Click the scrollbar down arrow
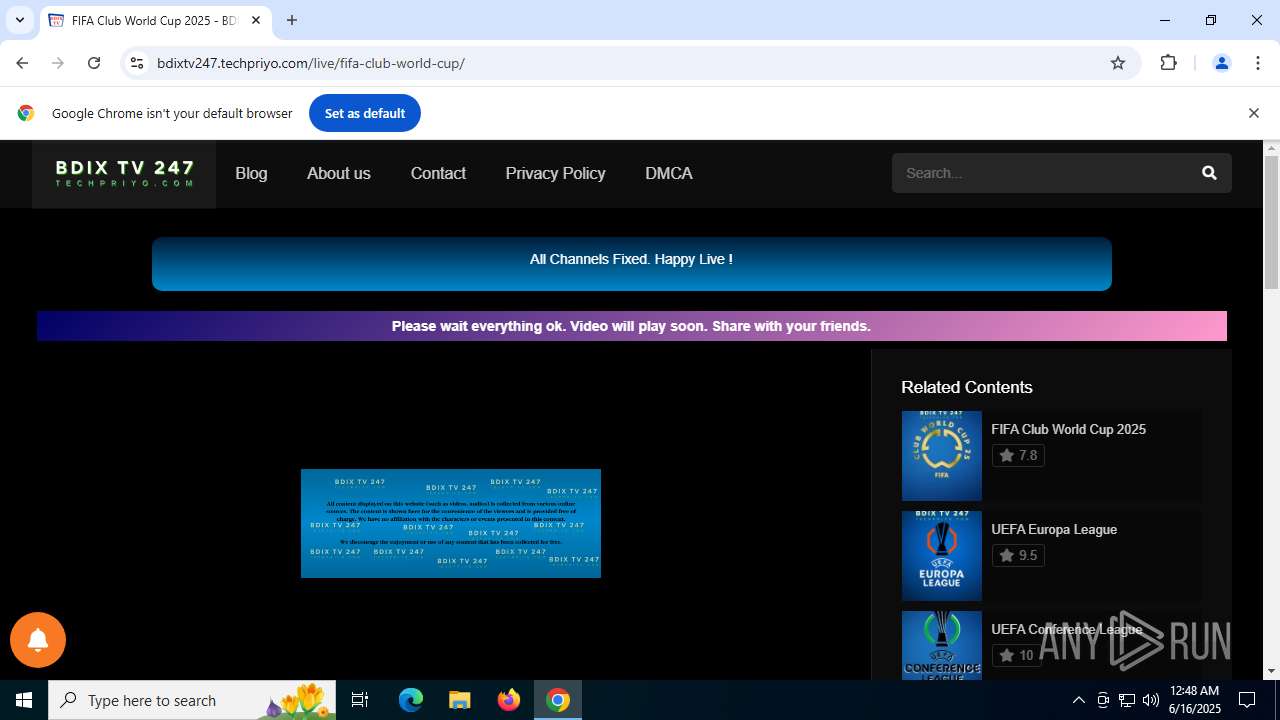The width and height of the screenshot is (1280, 720). (x=1271, y=672)
